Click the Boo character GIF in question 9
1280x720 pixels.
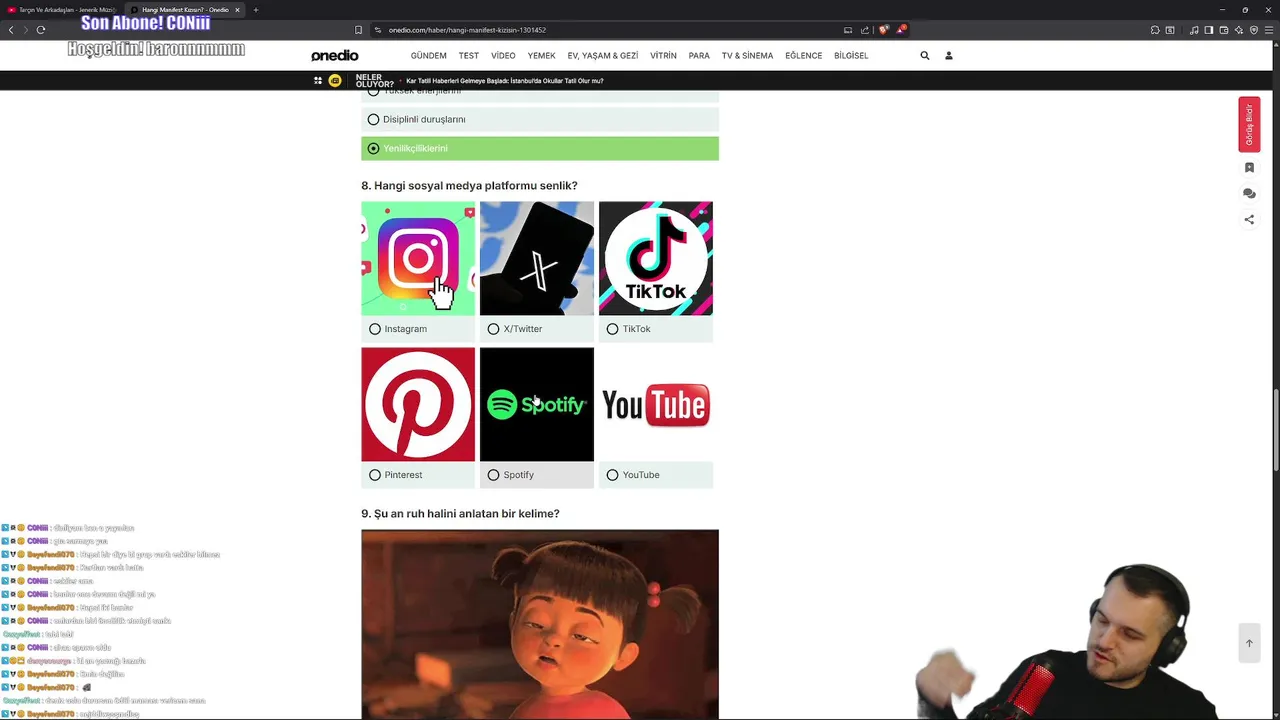pyautogui.click(x=540, y=624)
